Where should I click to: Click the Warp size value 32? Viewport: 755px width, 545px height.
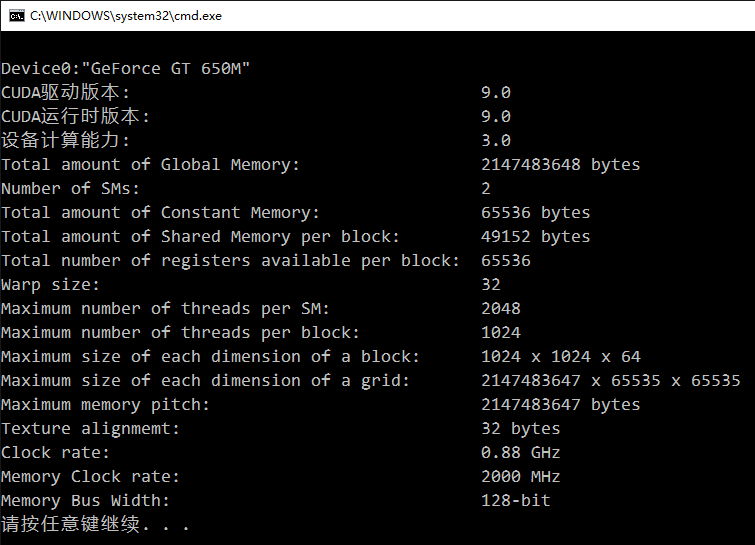491,284
